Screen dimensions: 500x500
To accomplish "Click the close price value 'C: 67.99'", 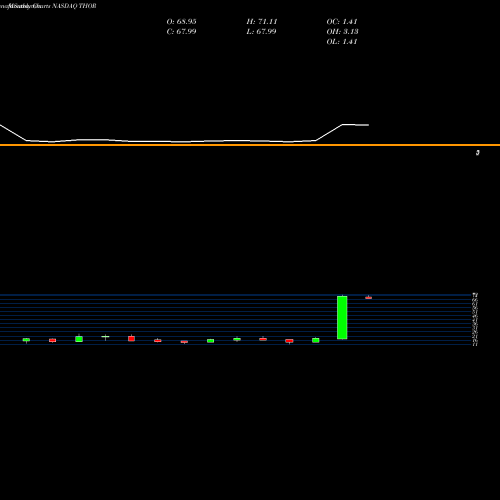I will 181,32.
